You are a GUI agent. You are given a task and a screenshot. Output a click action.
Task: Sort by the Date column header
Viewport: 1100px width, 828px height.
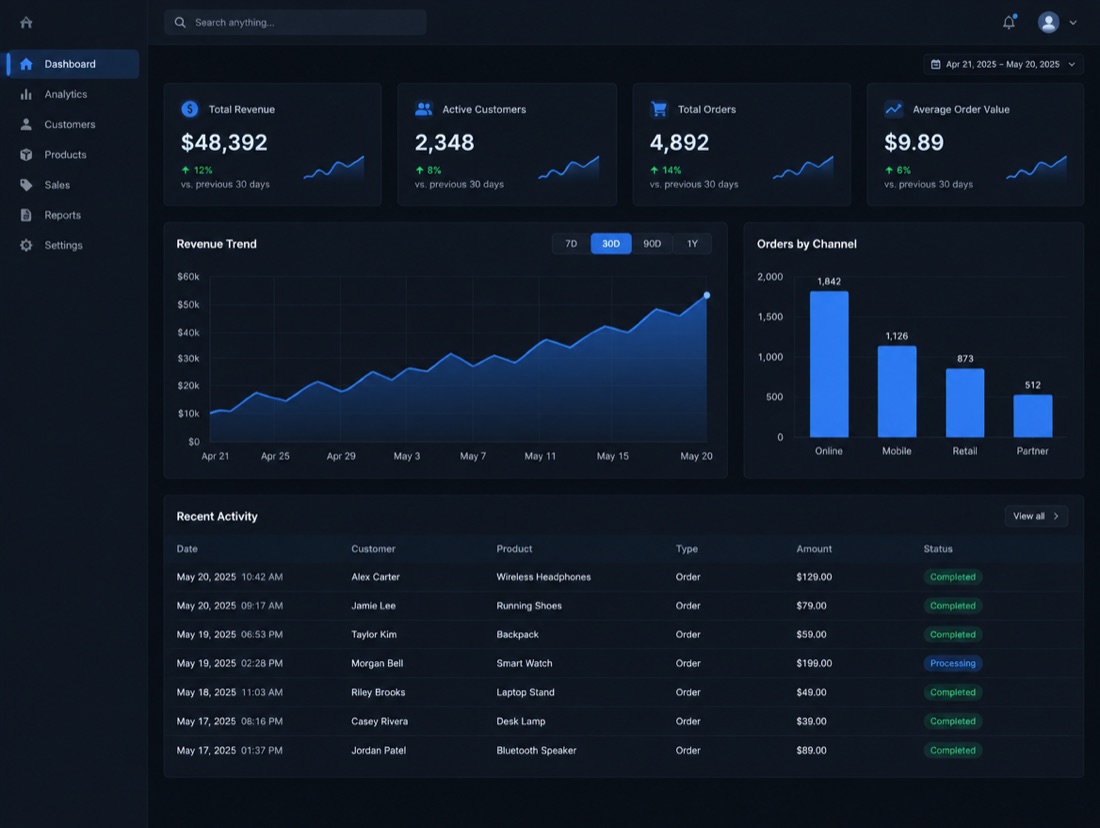[187, 549]
